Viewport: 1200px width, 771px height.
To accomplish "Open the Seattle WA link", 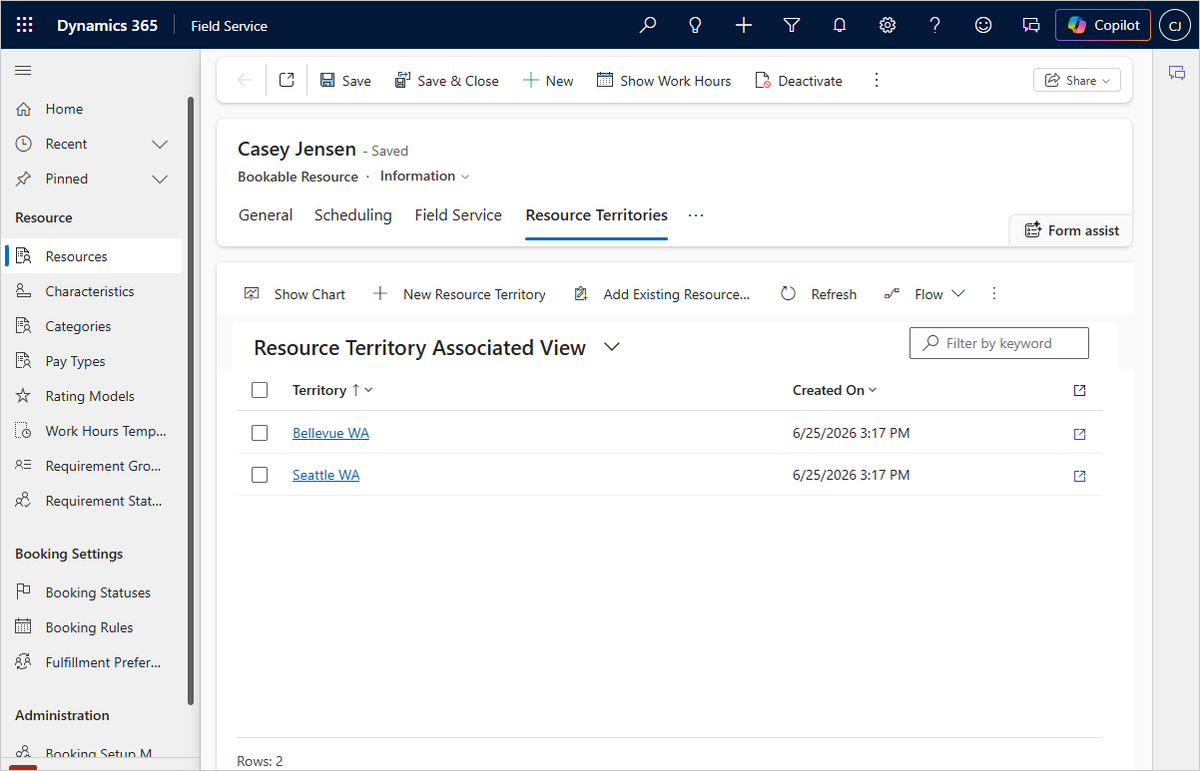I will pos(326,475).
